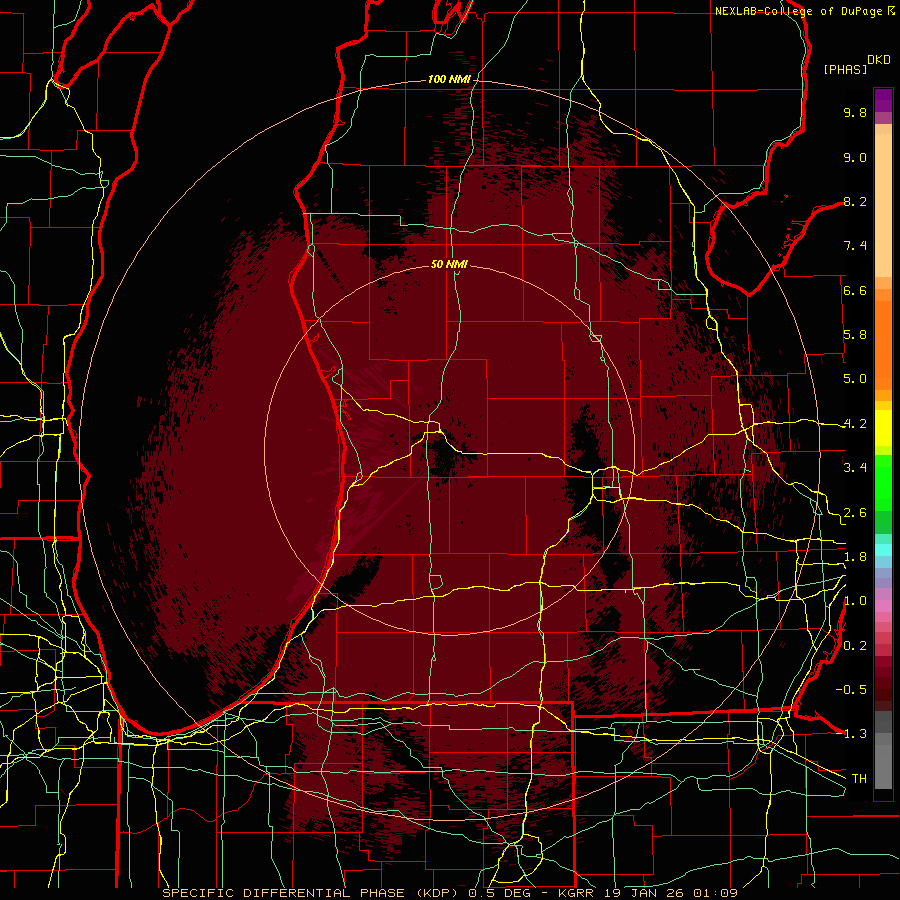The height and width of the screenshot is (900, 900).
Task: Click the 5.0 value on the color scale
Action: [x=855, y=379]
